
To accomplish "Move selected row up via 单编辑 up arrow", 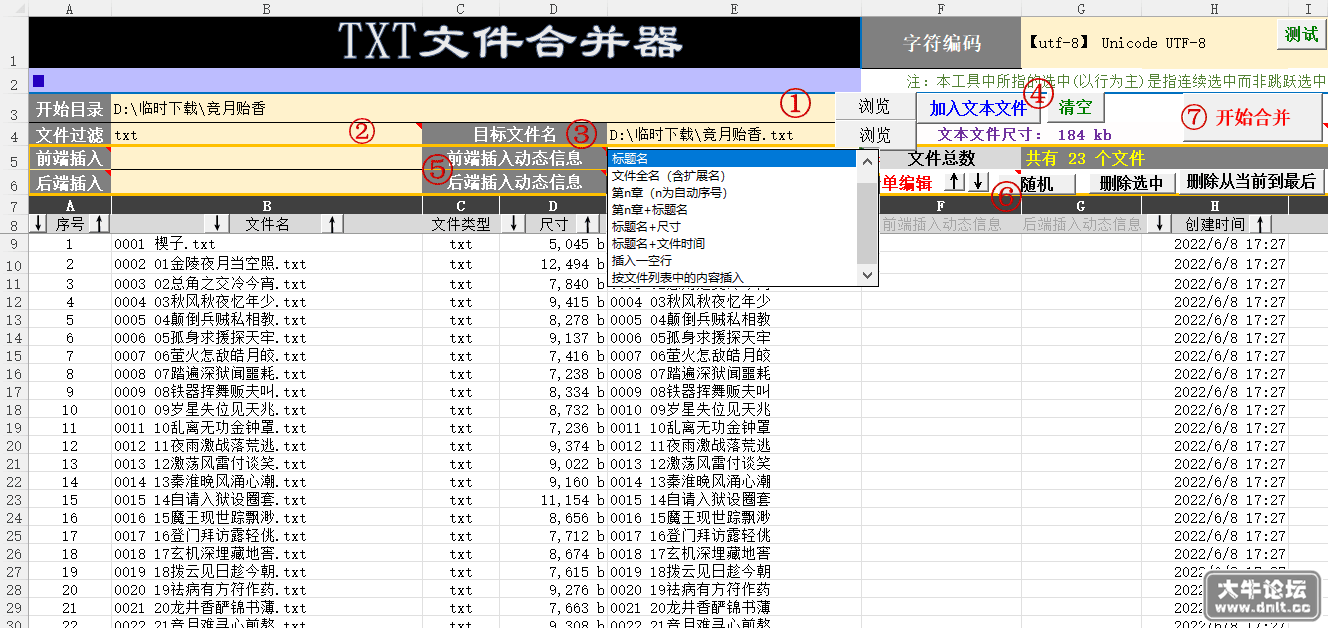I will [x=956, y=182].
